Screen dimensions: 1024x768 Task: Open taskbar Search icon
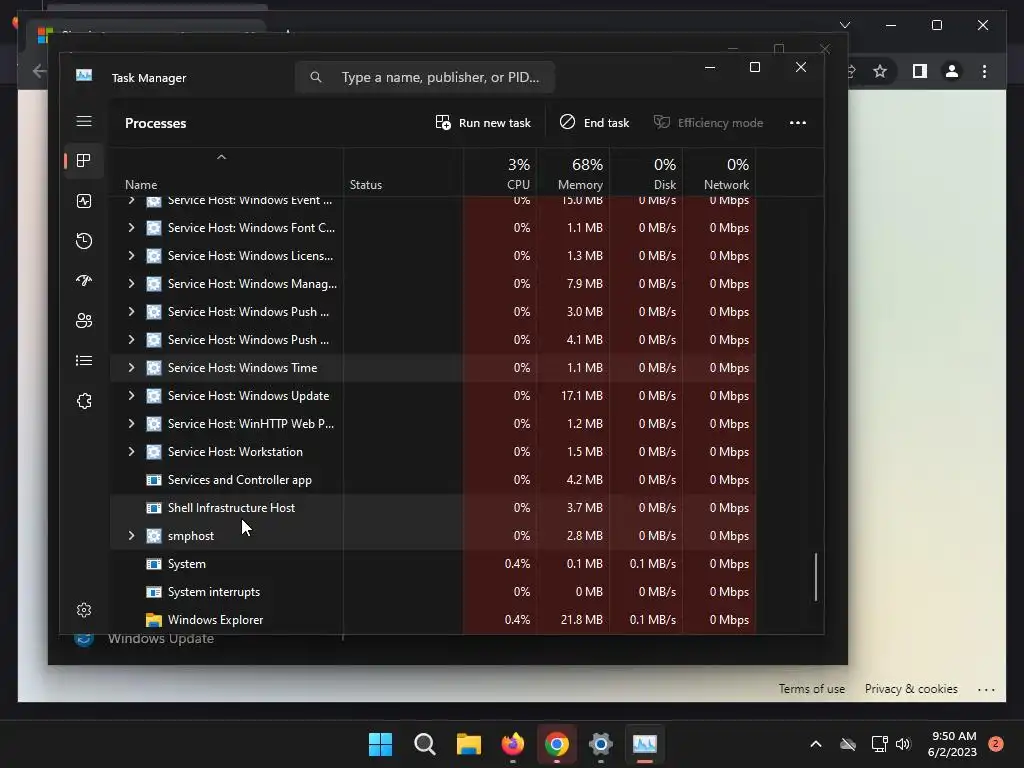424,744
